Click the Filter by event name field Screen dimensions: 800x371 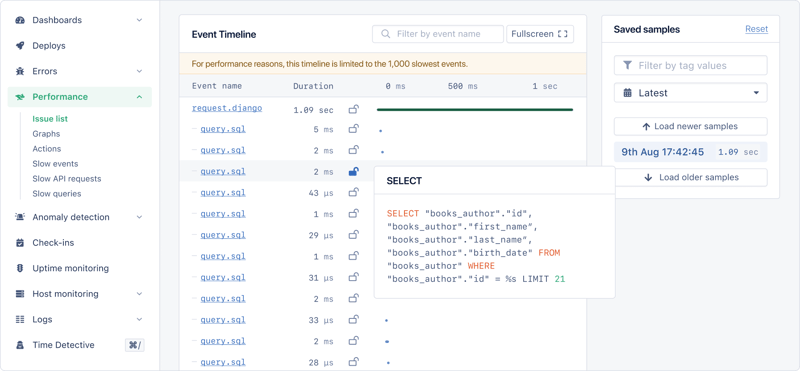(x=438, y=34)
